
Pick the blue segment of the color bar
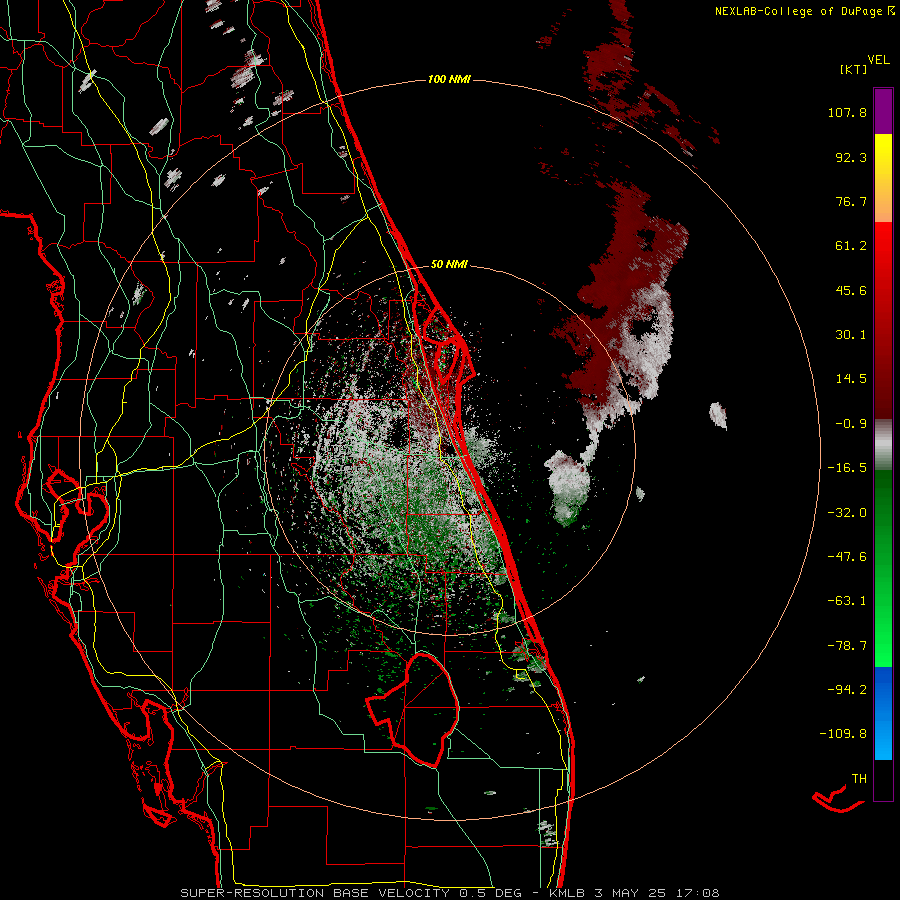(x=883, y=713)
